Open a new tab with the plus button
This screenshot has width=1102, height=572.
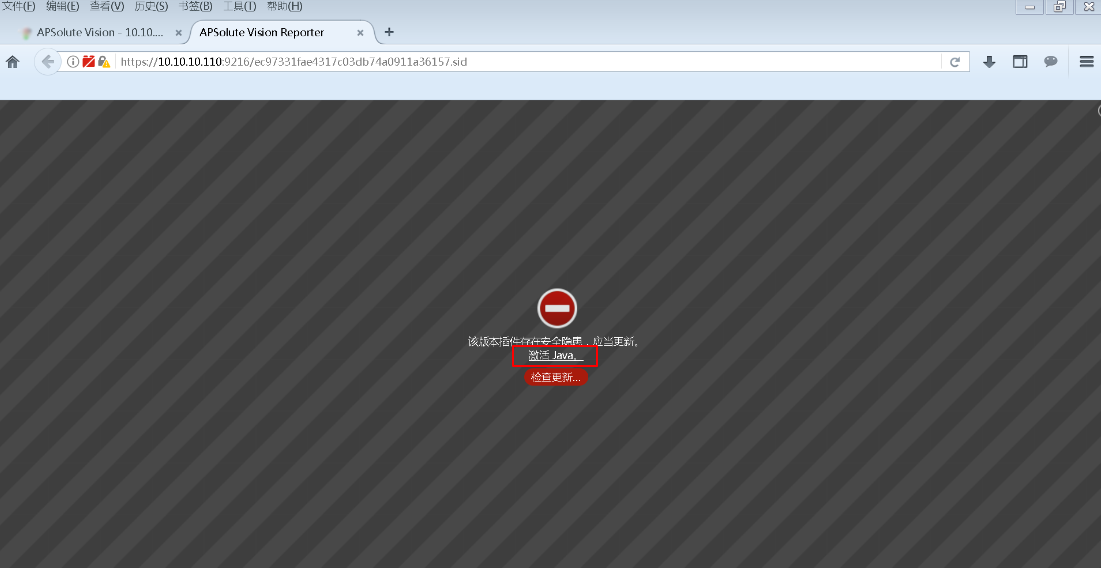click(x=389, y=32)
